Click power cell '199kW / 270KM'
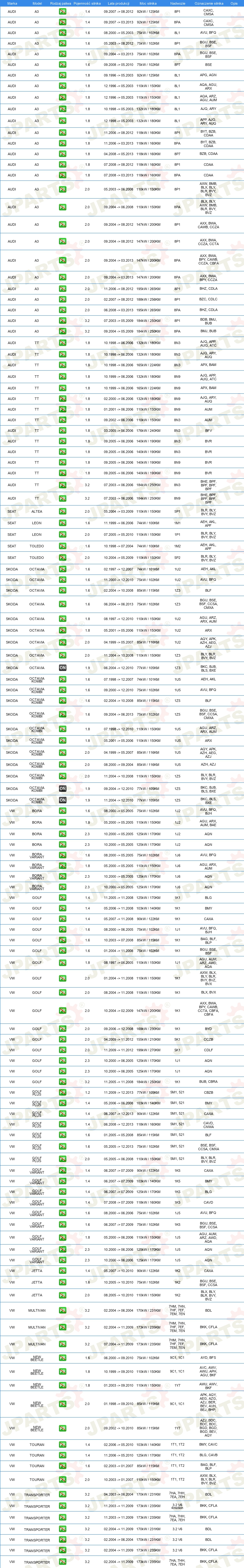This screenshot has width=244, height=1568. (x=149, y=1049)
